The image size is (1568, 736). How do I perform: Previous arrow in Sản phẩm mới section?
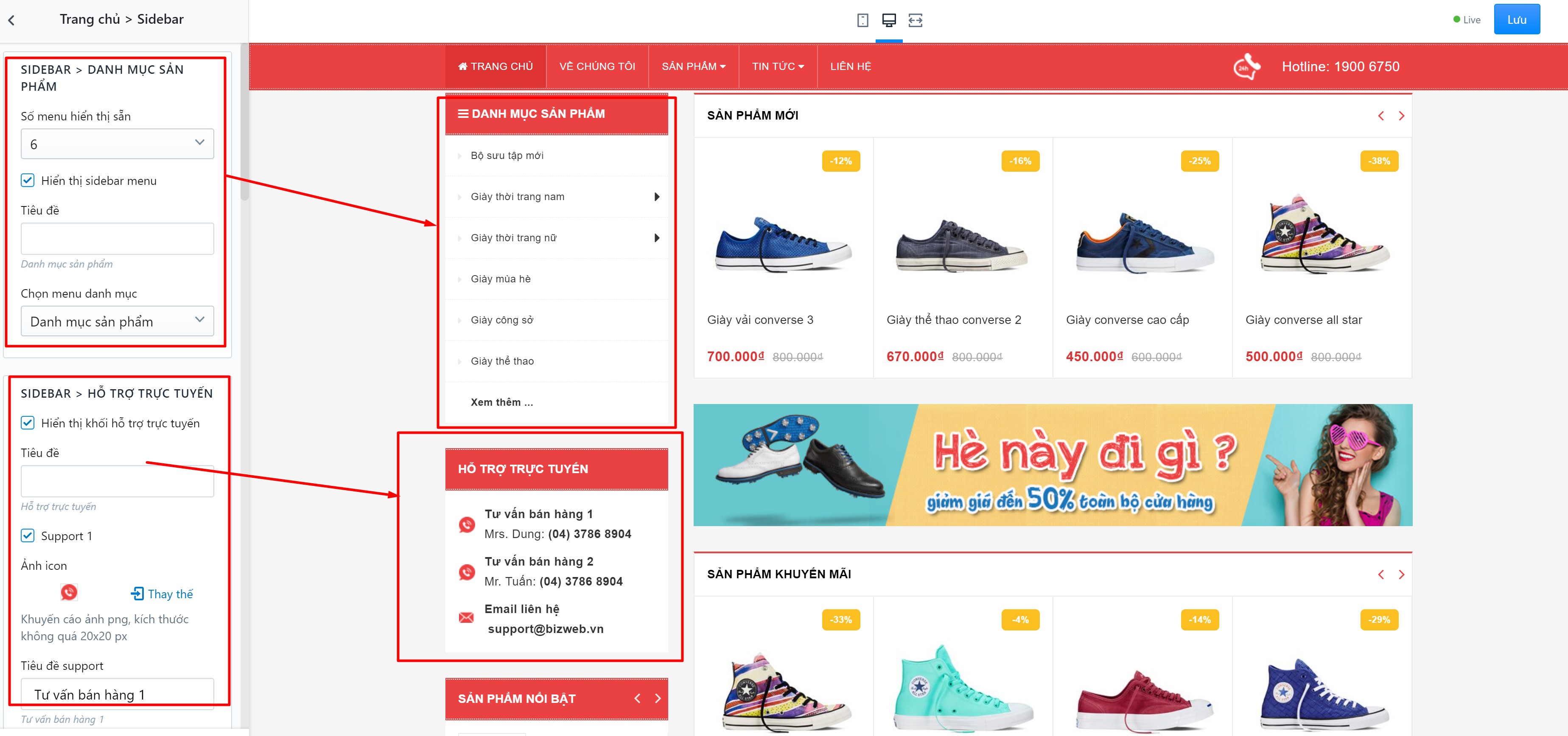pyautogui.click(x=1381, y=116)
